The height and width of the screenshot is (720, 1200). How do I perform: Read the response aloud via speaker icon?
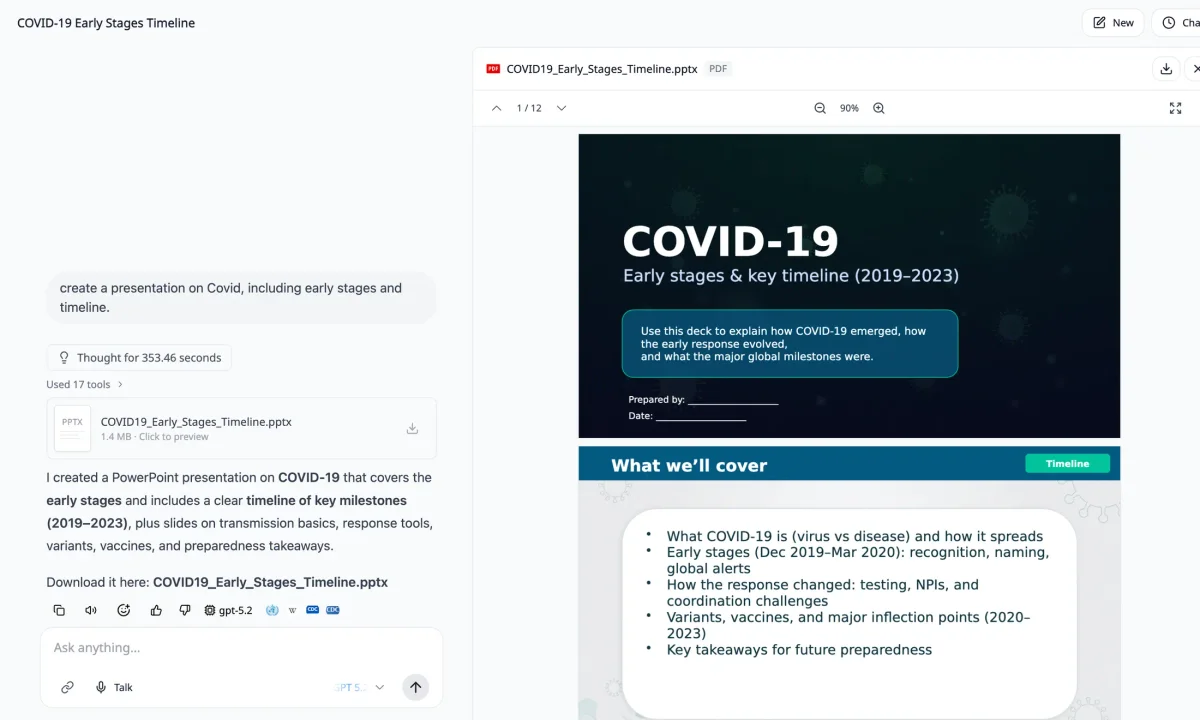(x=90, y=610)
